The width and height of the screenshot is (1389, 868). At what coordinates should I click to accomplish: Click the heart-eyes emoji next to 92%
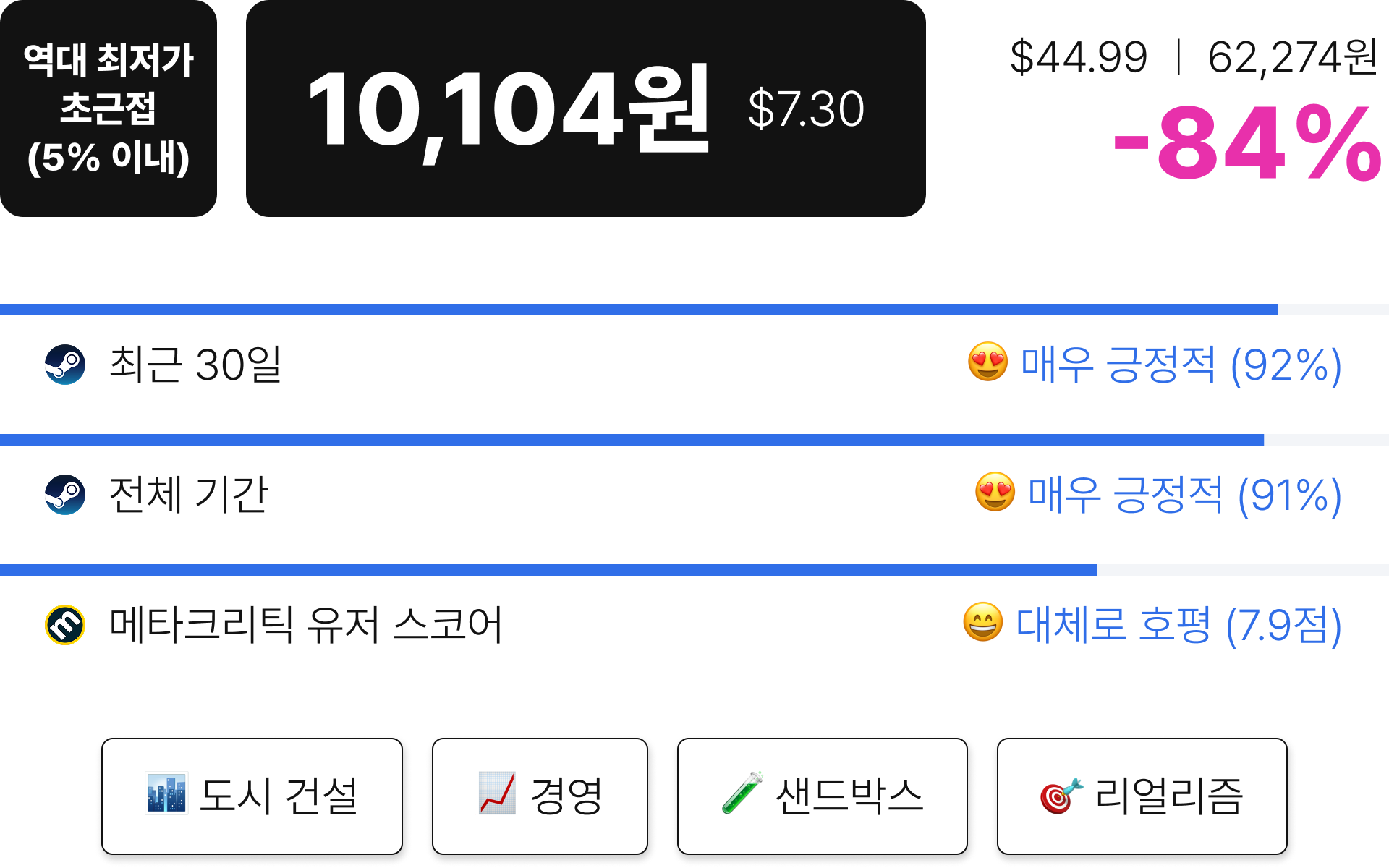[x=987, y=362]
